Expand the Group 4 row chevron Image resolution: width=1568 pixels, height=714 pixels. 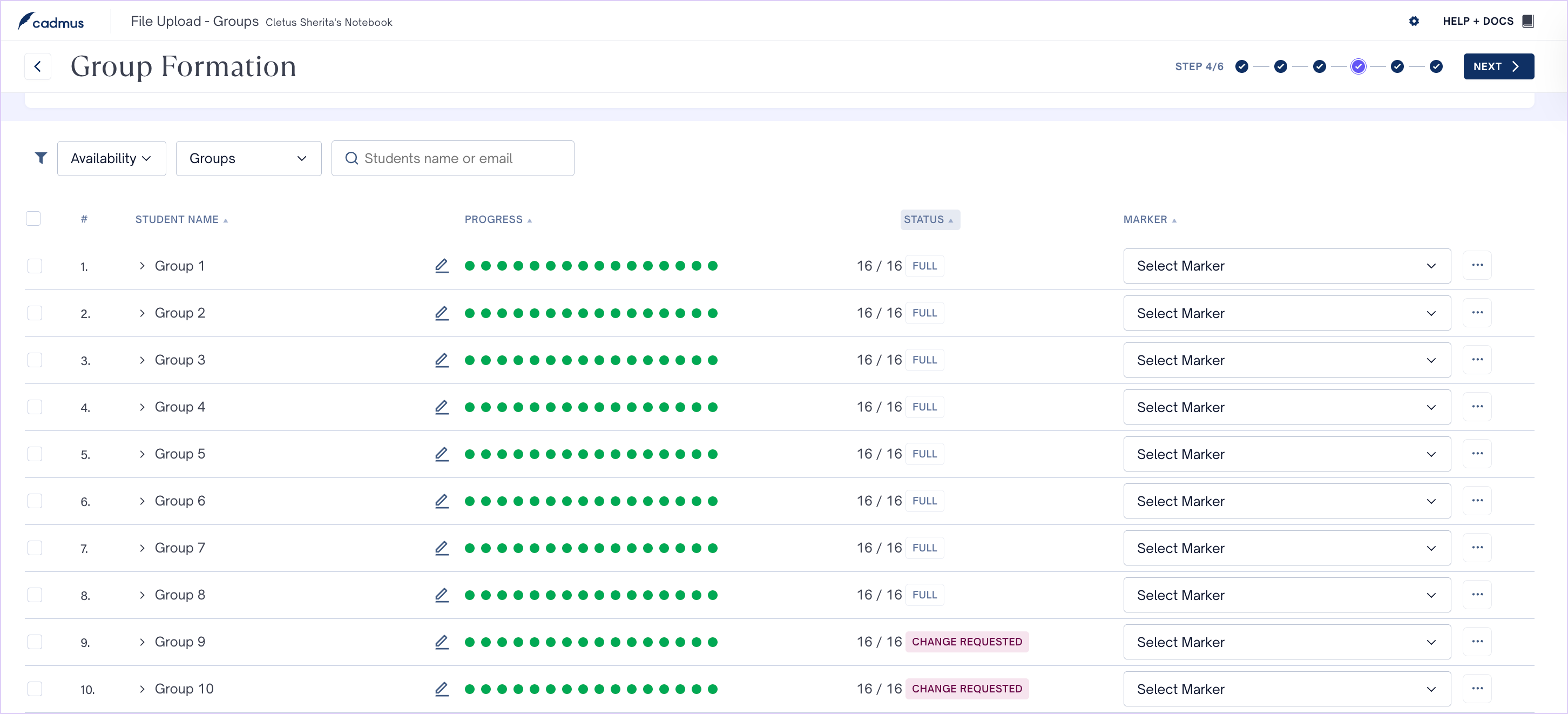(142, 407)
